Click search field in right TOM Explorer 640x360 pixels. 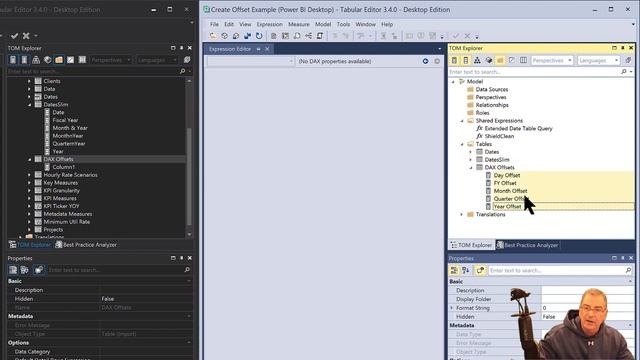(534, 72)
